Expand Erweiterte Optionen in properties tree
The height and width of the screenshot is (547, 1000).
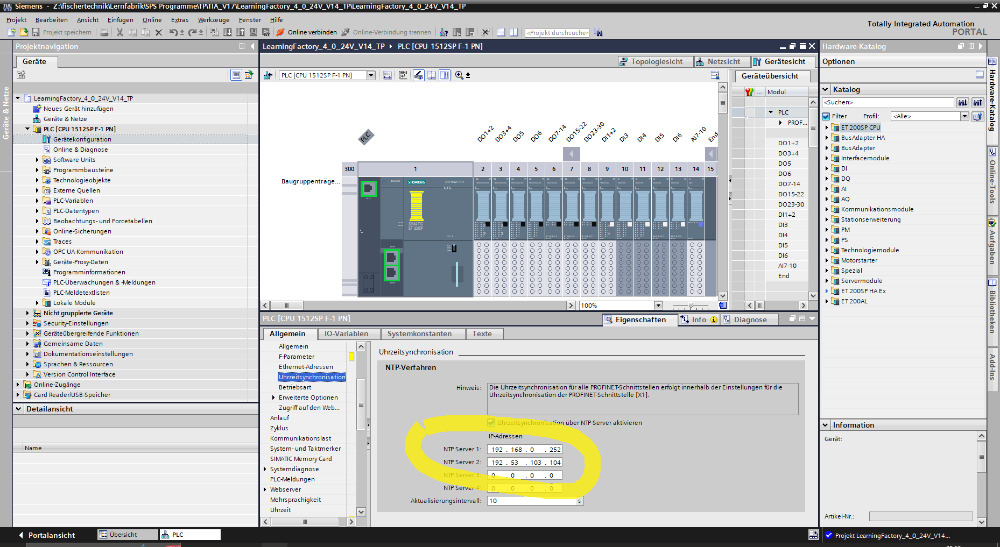click(x=274, y=397)
